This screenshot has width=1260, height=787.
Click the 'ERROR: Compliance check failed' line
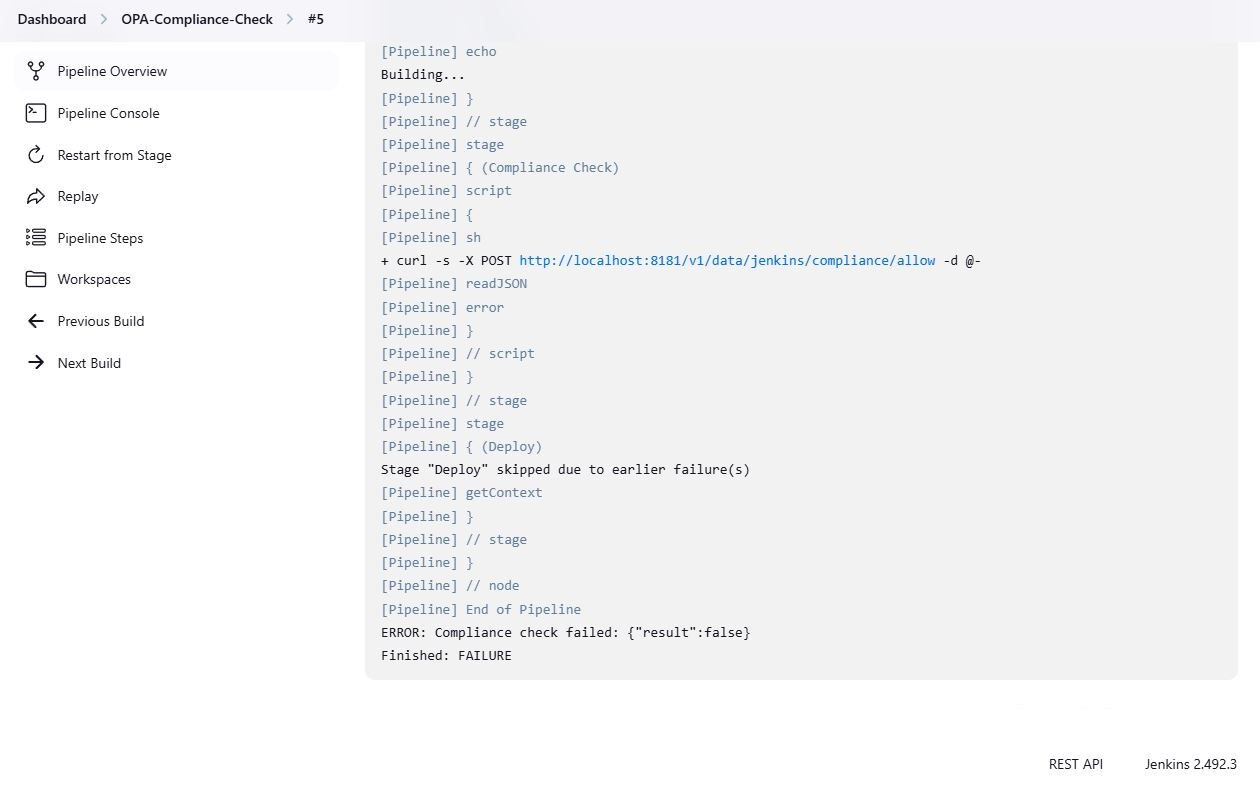(565, 633)
